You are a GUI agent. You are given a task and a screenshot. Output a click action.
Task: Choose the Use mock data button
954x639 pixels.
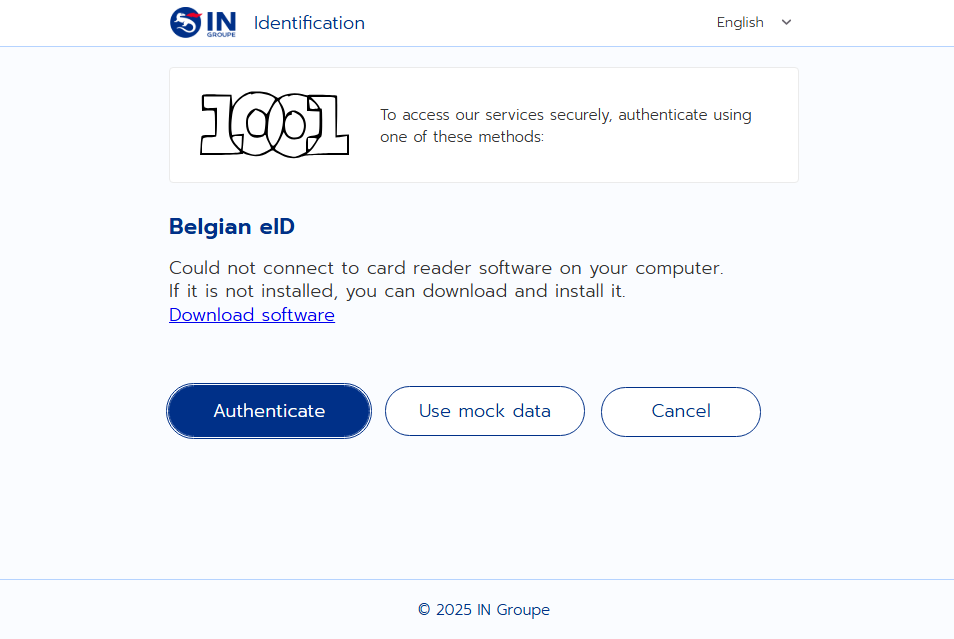[484, 411]
